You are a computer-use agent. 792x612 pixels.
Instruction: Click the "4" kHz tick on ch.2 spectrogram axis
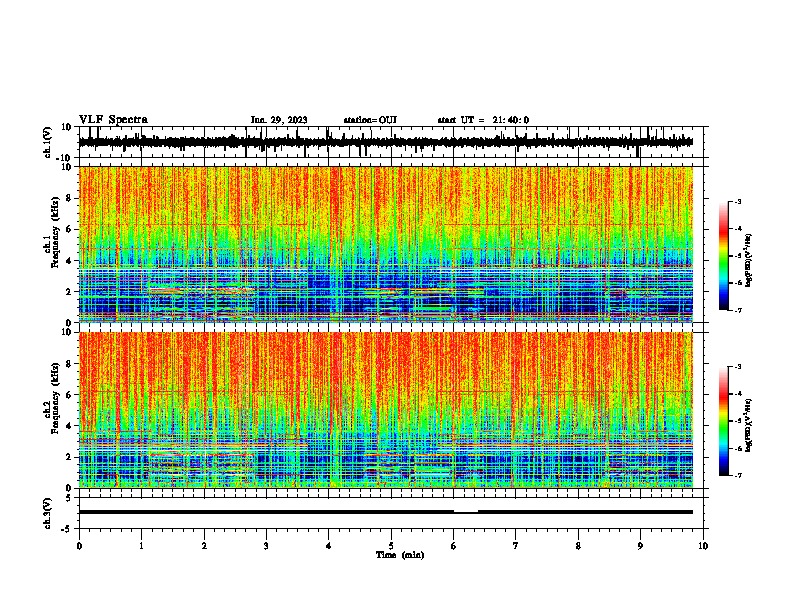[69, 426]
